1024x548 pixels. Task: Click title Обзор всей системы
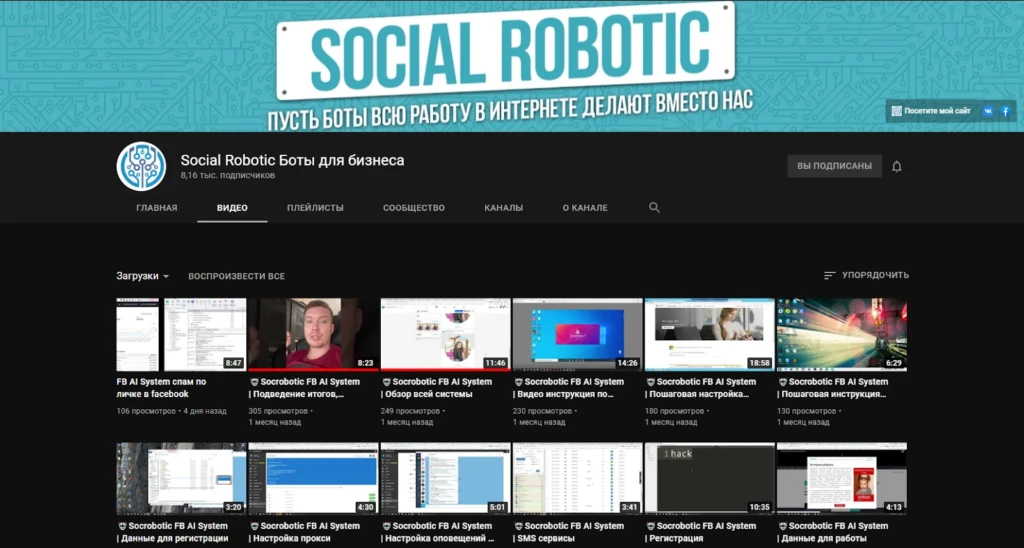(436, 388)
